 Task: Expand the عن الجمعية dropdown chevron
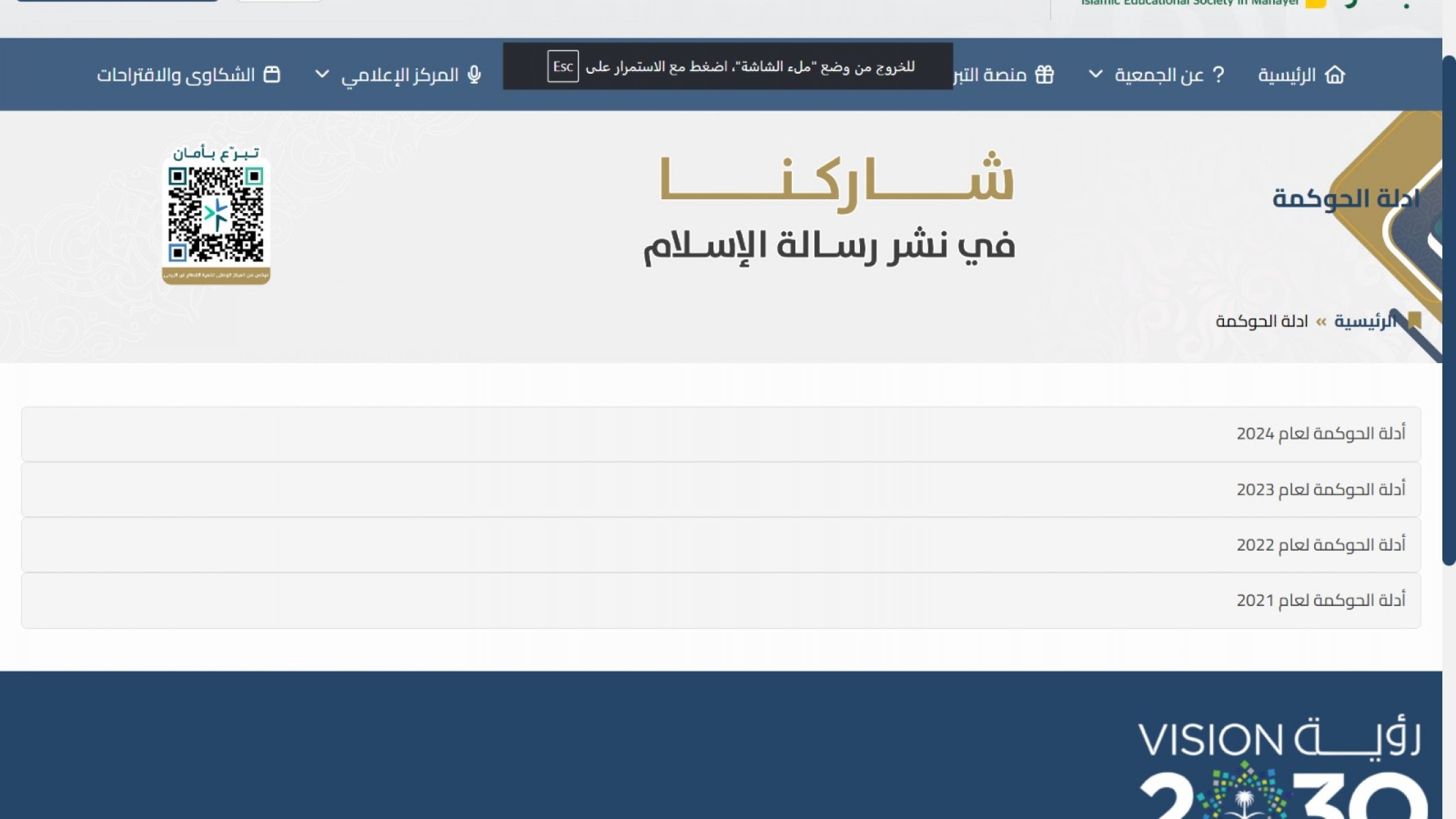1095,74
